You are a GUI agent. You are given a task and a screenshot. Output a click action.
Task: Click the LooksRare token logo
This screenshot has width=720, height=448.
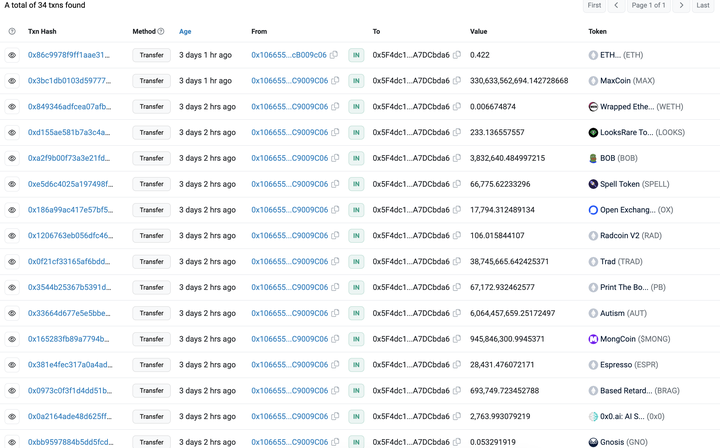point(593,133)
